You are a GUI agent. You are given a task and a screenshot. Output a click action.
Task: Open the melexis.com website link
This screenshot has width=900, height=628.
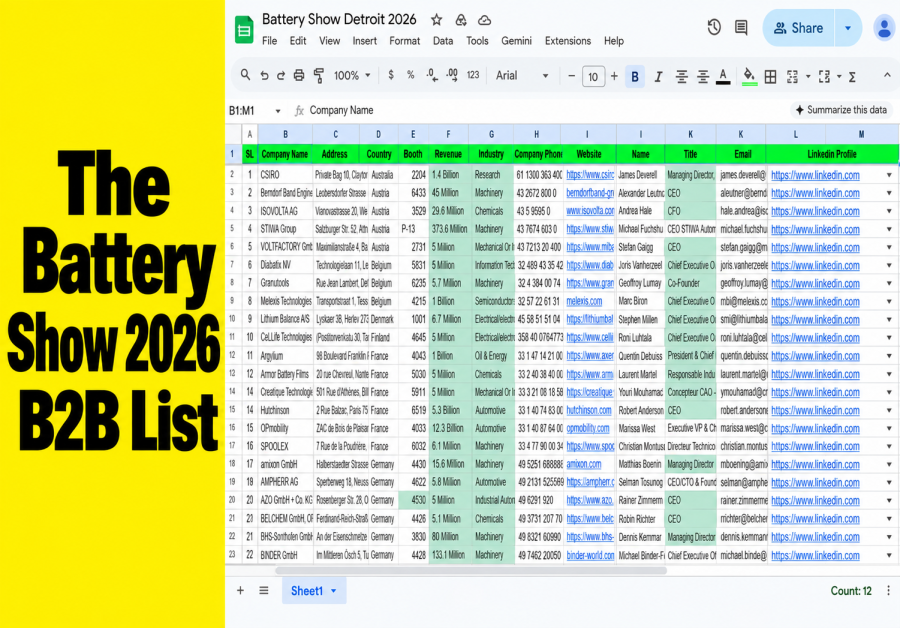point(584,301)
